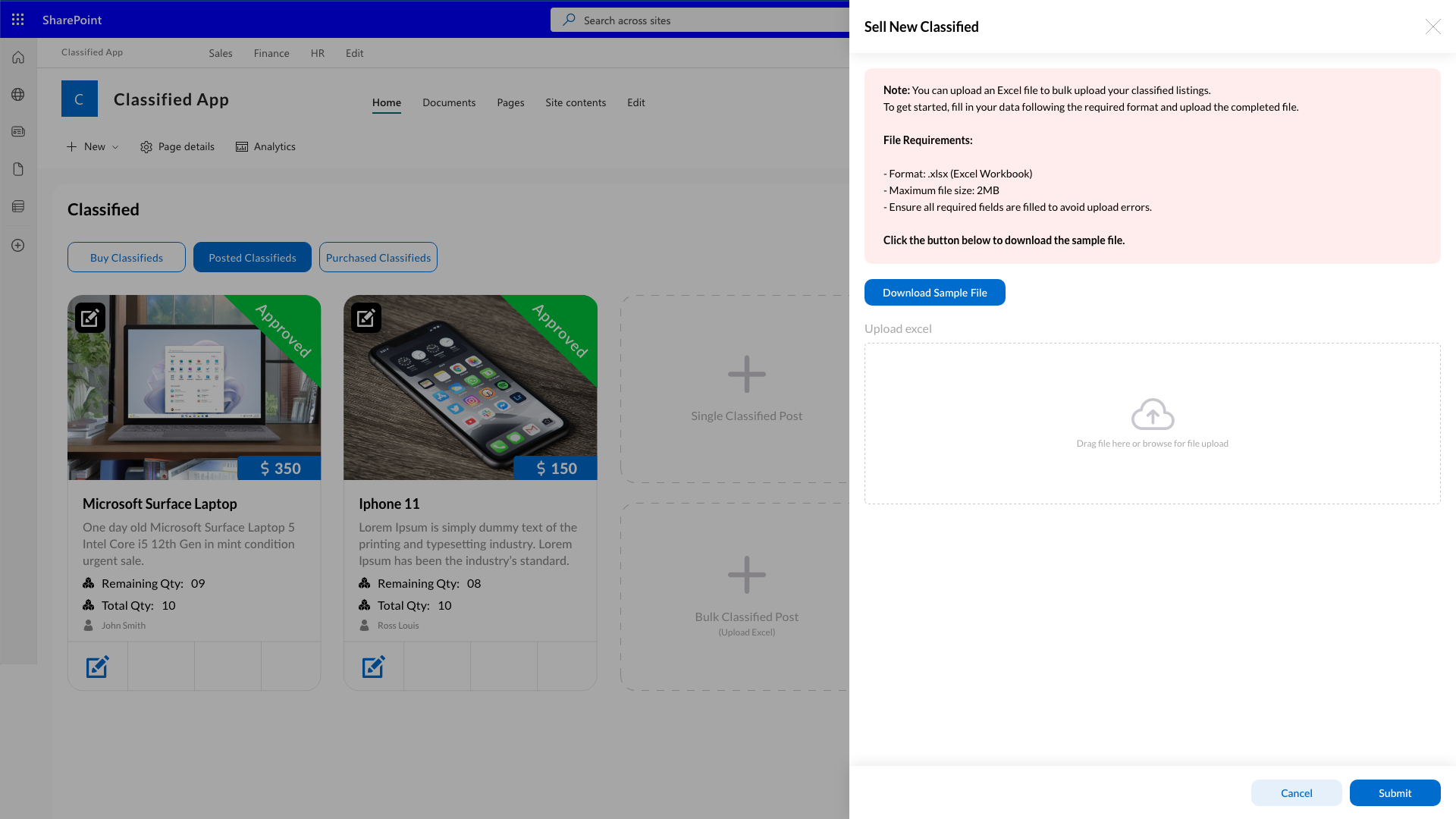The height and width of the screenshot is (819, 1456).
Task: Click the plus icon for Single Classified Post
Action: pyautogui.click(x=747, y=374)
